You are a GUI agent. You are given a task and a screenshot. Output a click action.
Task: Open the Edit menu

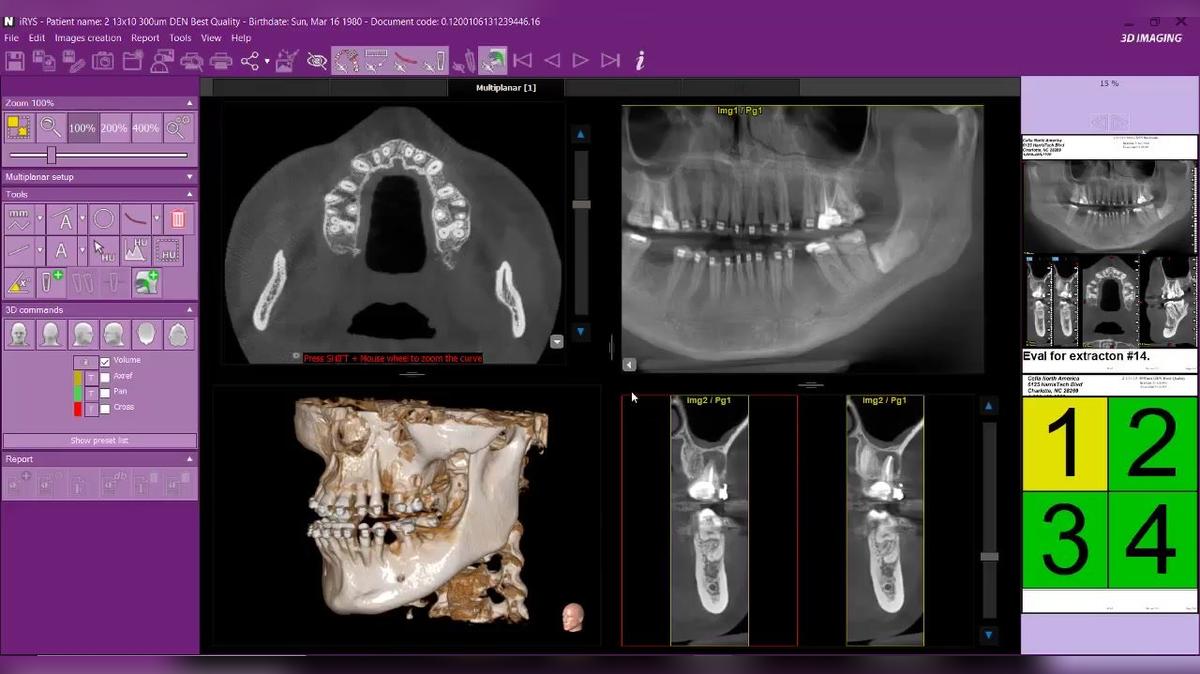(37, 38)
